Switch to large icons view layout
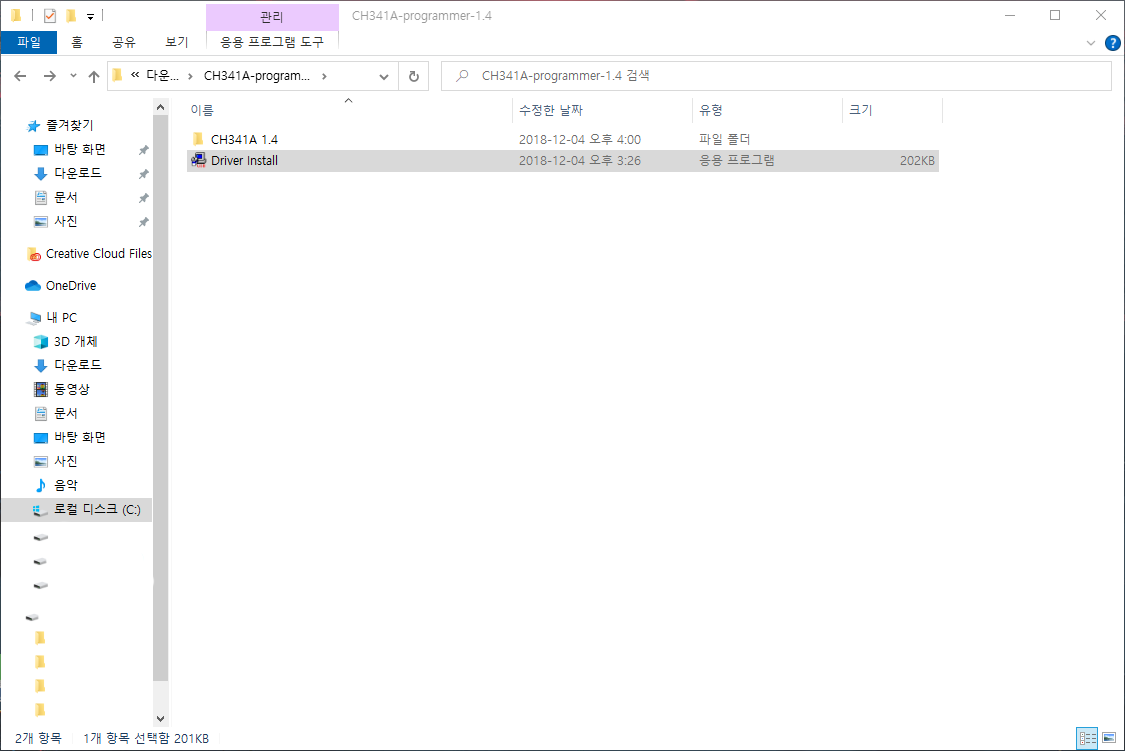 tap(1109, 738)
